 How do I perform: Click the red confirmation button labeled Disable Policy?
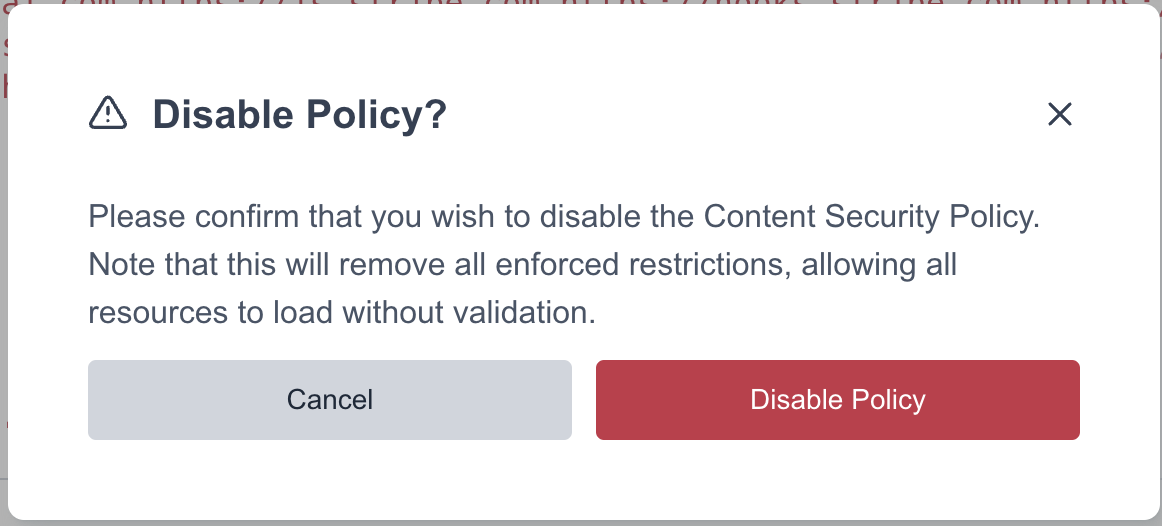click(837, 400)
